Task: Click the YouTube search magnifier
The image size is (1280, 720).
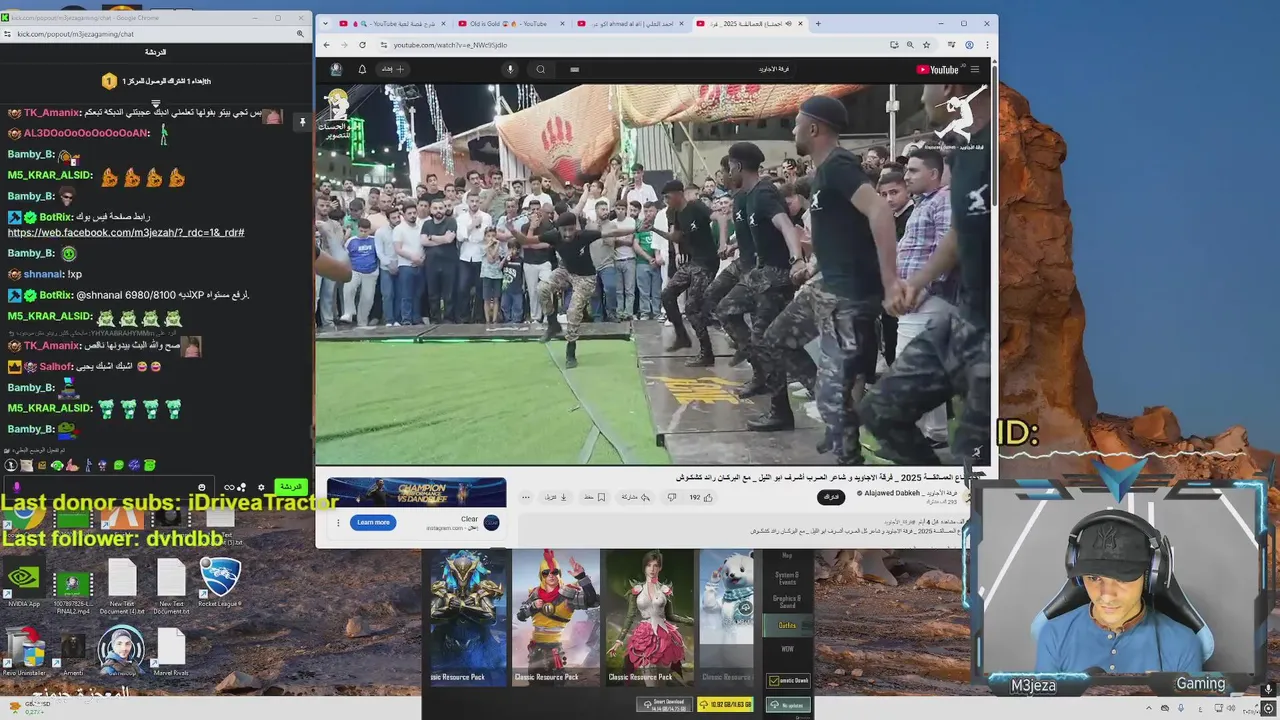Action: click(x=541, y=69)
